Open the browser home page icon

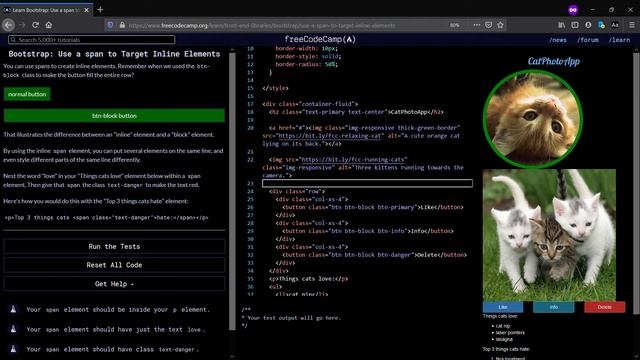(49, 25)
